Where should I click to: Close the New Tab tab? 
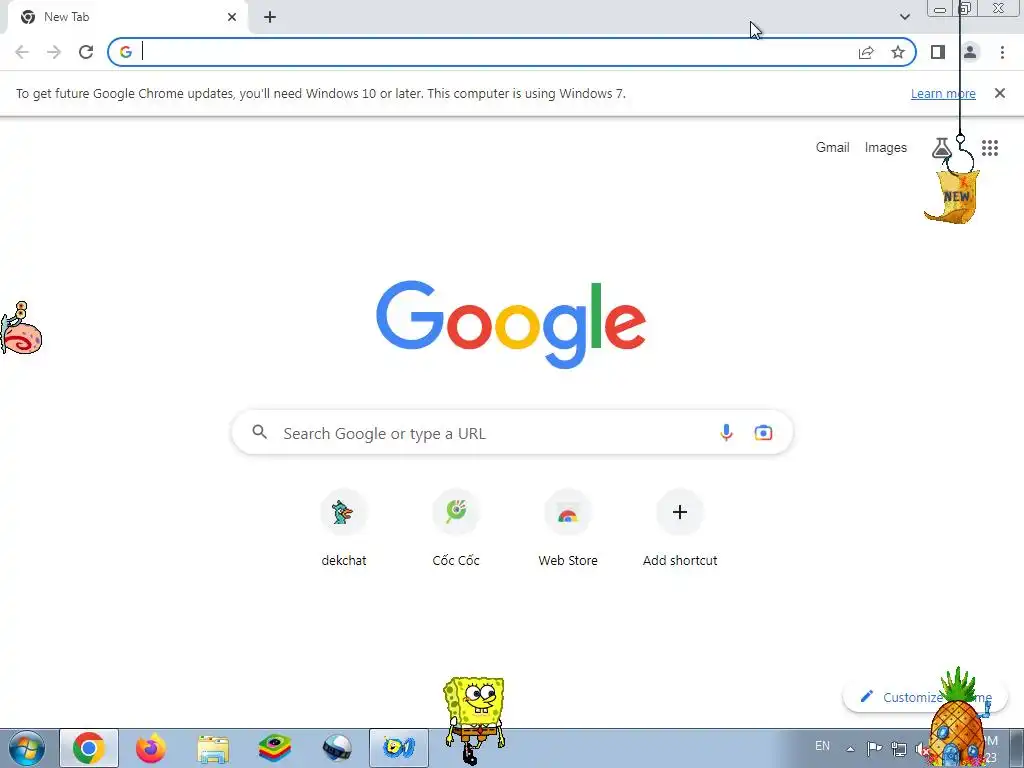pos(232,17)
